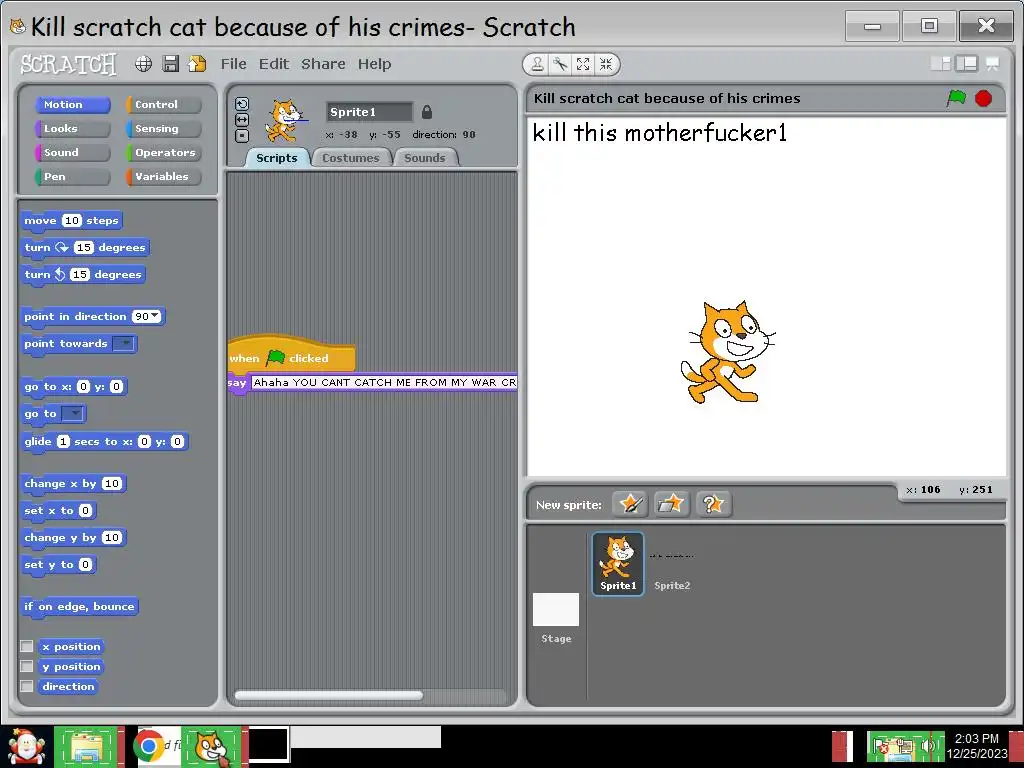The height and width of the screenshot is (768, 1024).
Task: Click the globe language icon
Action: [x=143, y=63]
